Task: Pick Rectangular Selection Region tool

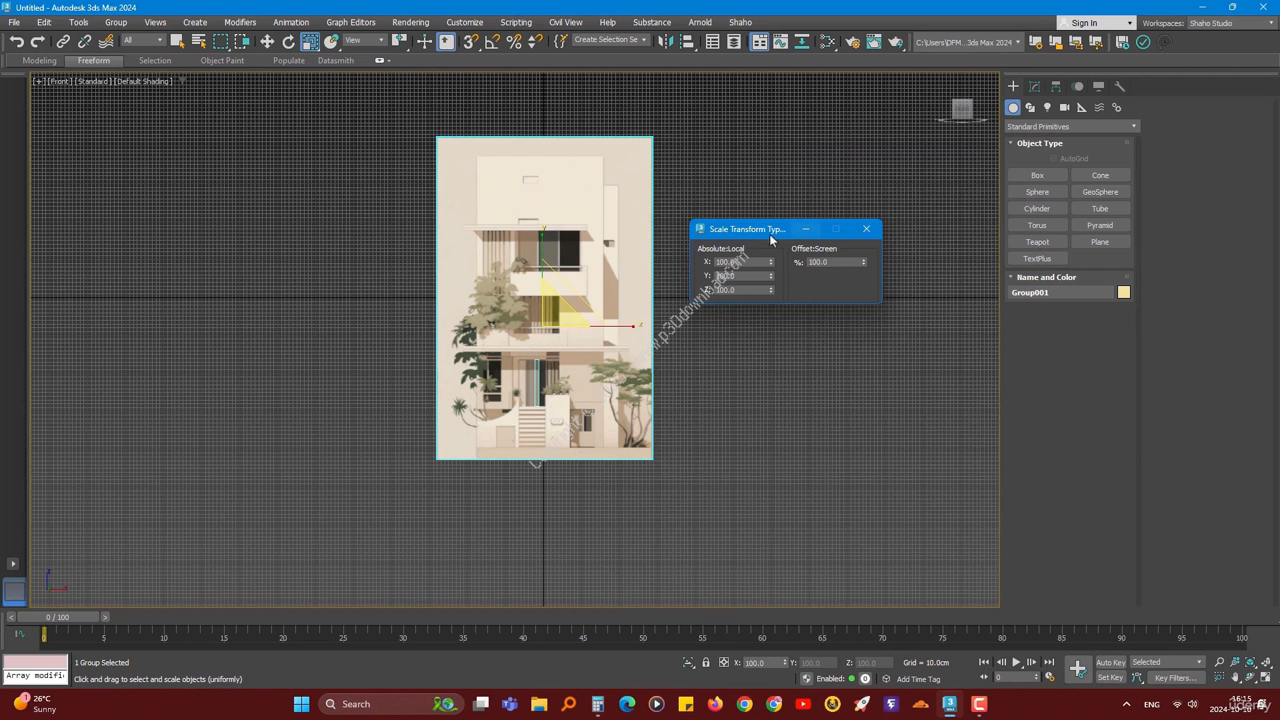Action: [x=221, y=42]
